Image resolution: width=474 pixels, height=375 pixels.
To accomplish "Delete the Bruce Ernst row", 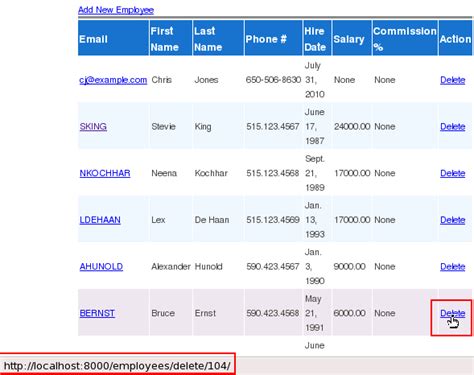I will coord(452,313).
